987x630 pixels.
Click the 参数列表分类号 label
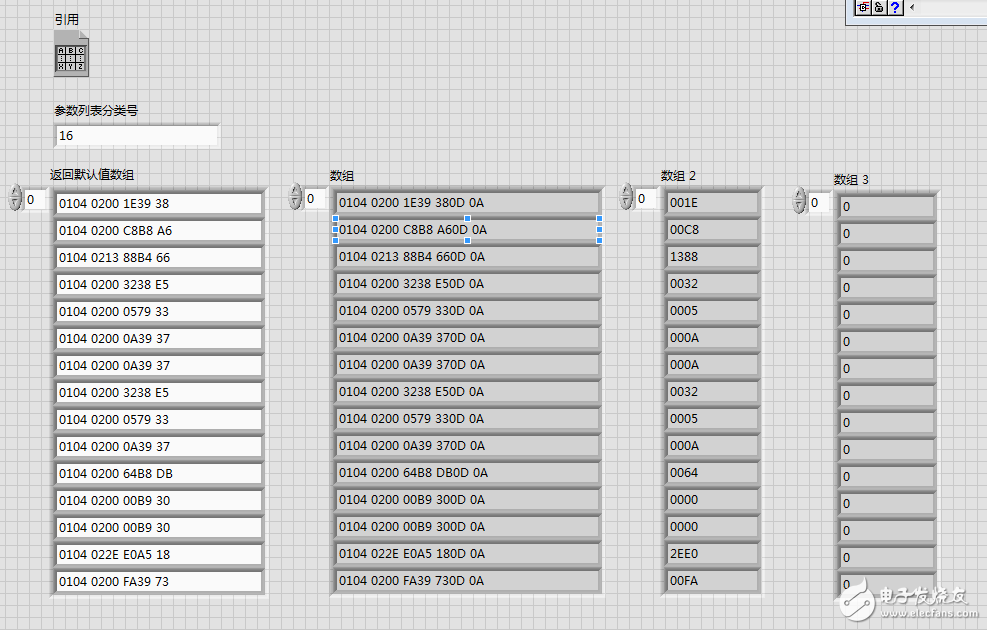(96, 110)
